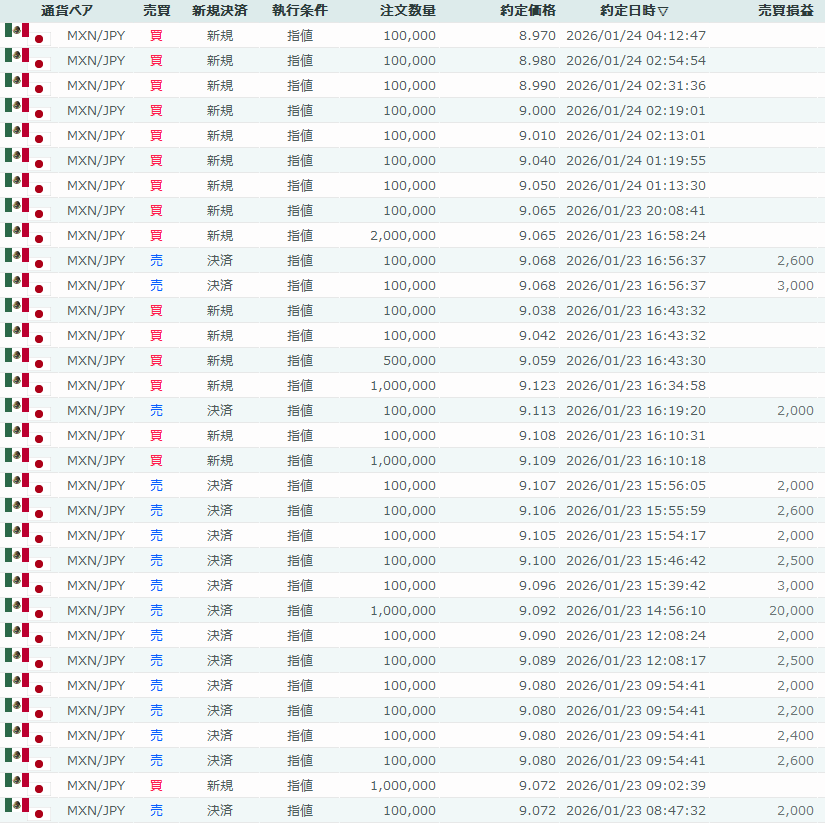Select the MXN/JPY text in the 02:19:01 row
Viewport: 825px width, 823px height.
point(96,110)
